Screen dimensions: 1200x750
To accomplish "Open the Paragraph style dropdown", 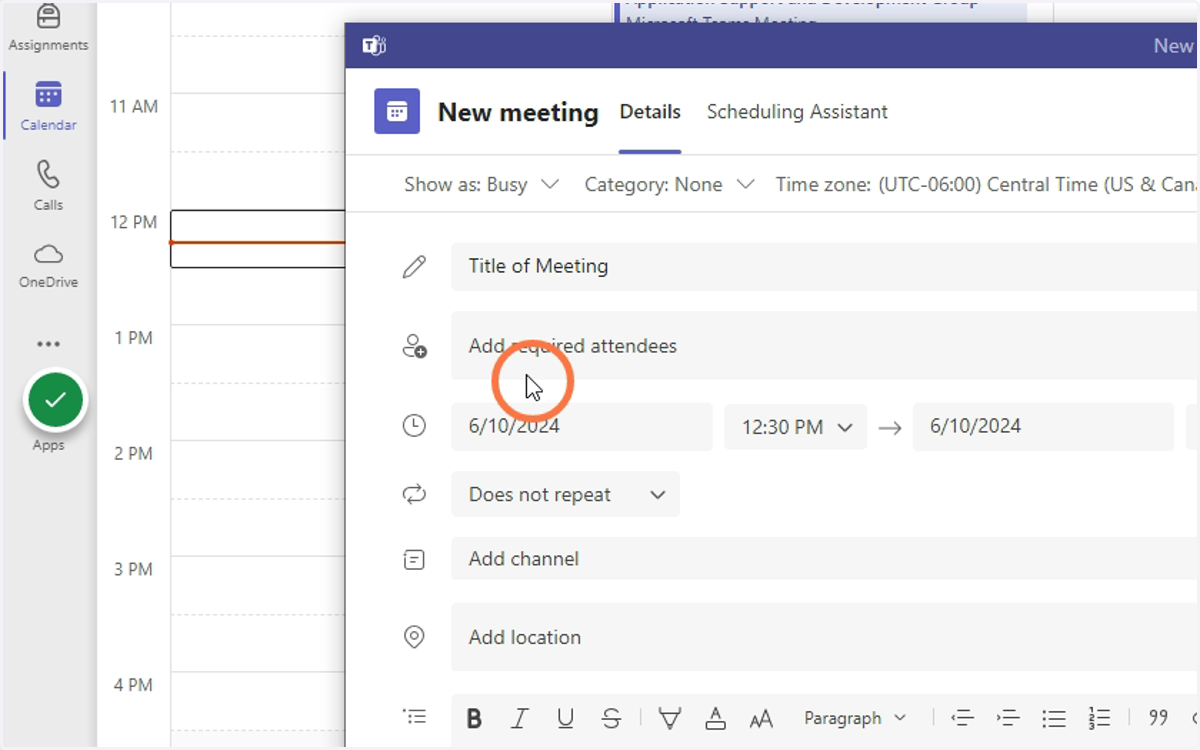I will (x=855, y=718).
